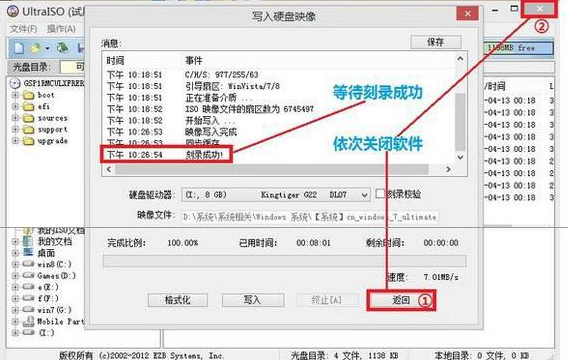Select the 桌面 desktop icon in local tree
568x360 pixels.
tap(28, 252)
